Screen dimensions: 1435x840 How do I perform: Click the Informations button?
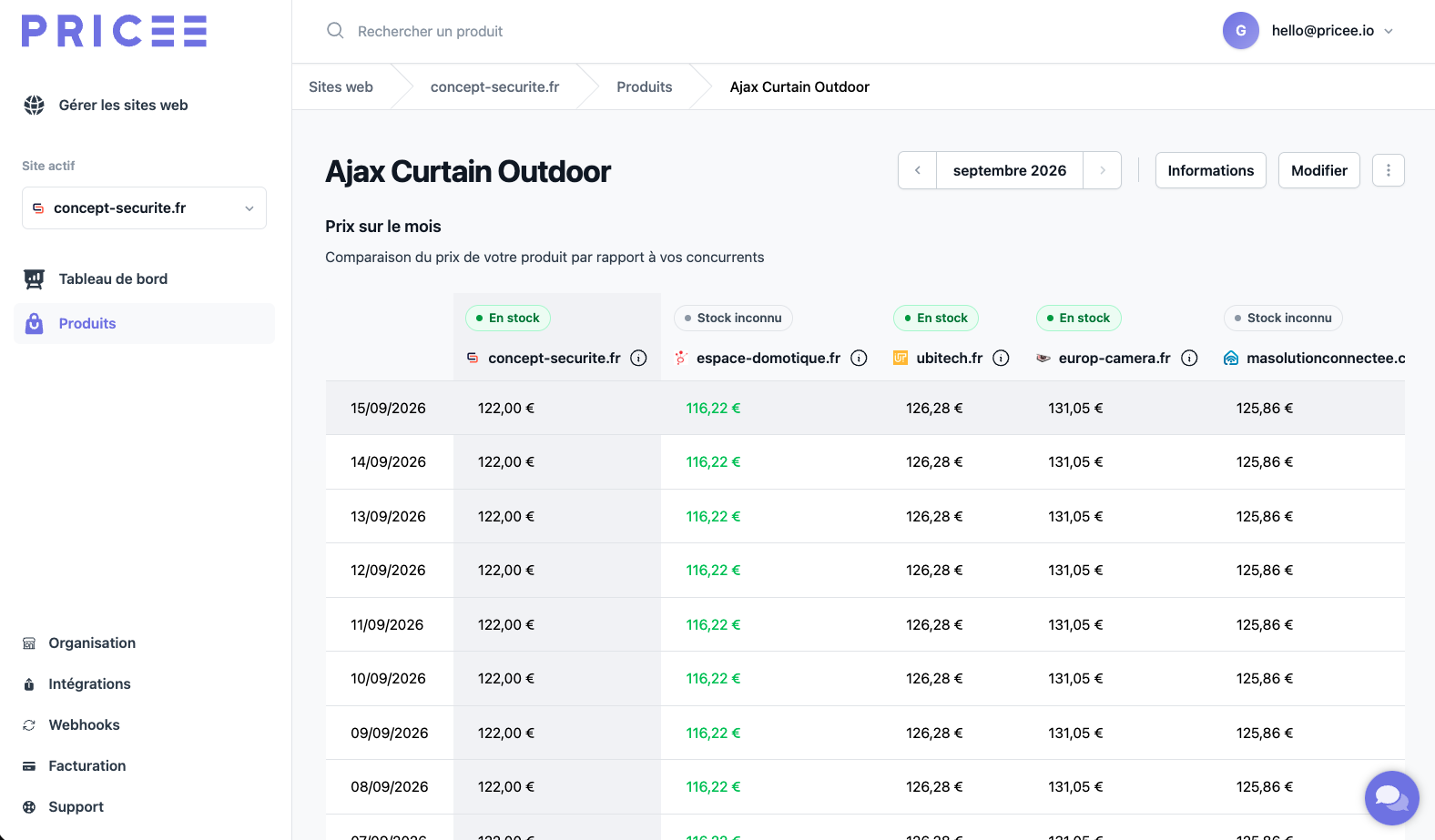click(x=1211, y=170)
